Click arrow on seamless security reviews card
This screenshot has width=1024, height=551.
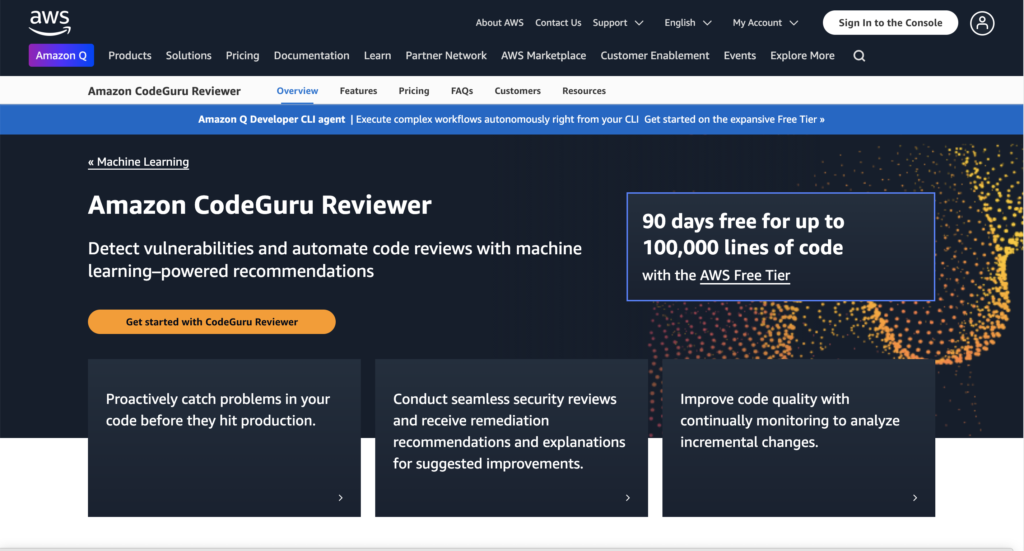(627, 497)
